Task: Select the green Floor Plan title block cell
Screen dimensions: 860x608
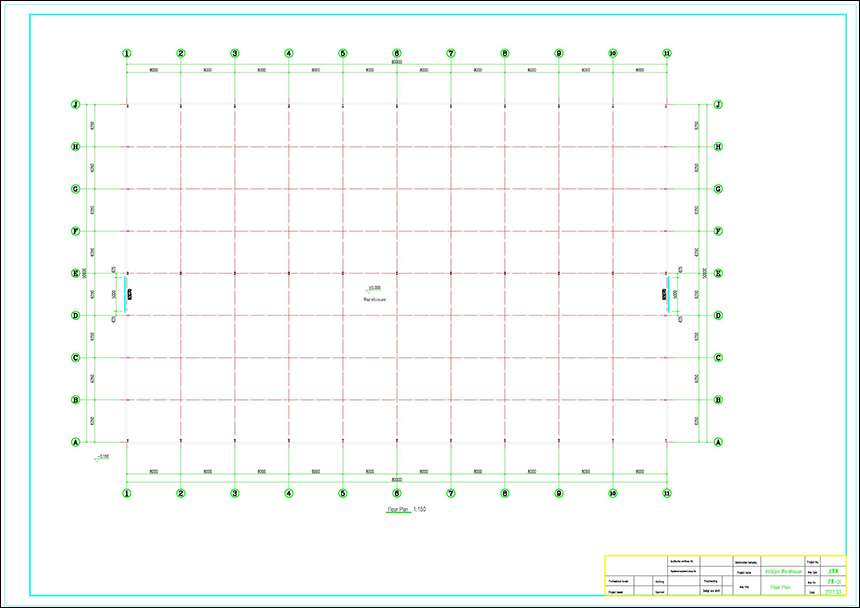Action: [x=781, y=588]
